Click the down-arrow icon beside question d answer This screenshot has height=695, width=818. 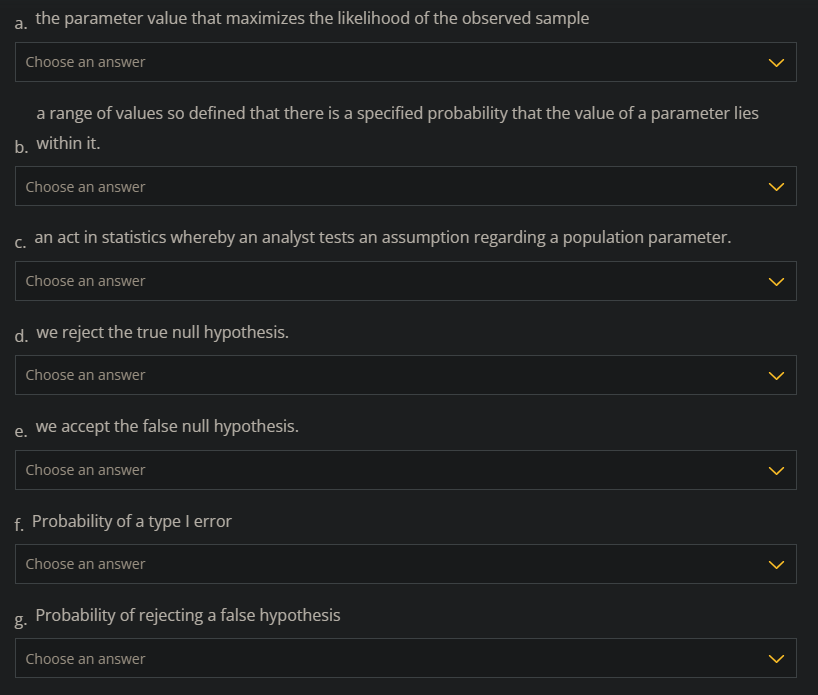[776, 375]
